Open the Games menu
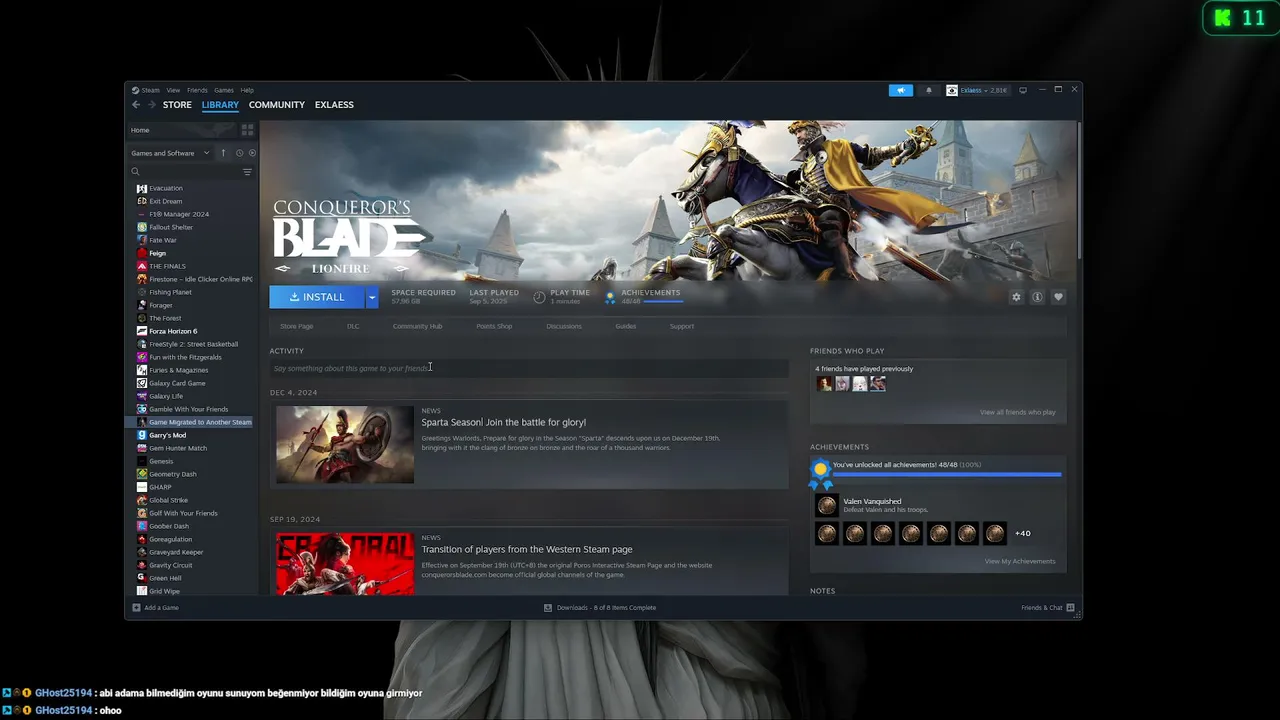This screenshot has height=720, width=1280. click(224, 90)
